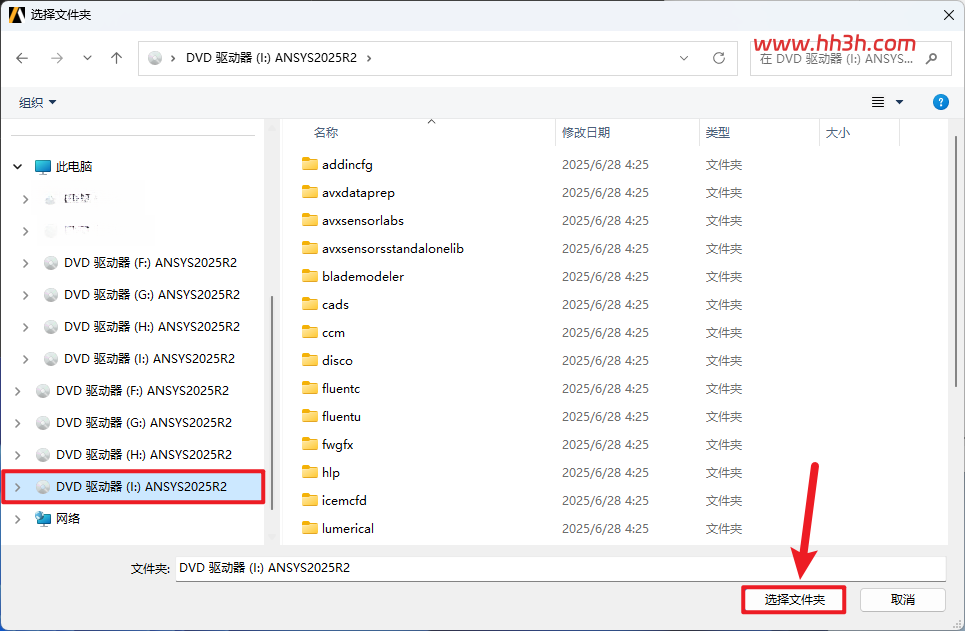965x631 pixels.
Task: Click the avxsensorsstandalonelib folder icon
Action: [x=310, y=248]
